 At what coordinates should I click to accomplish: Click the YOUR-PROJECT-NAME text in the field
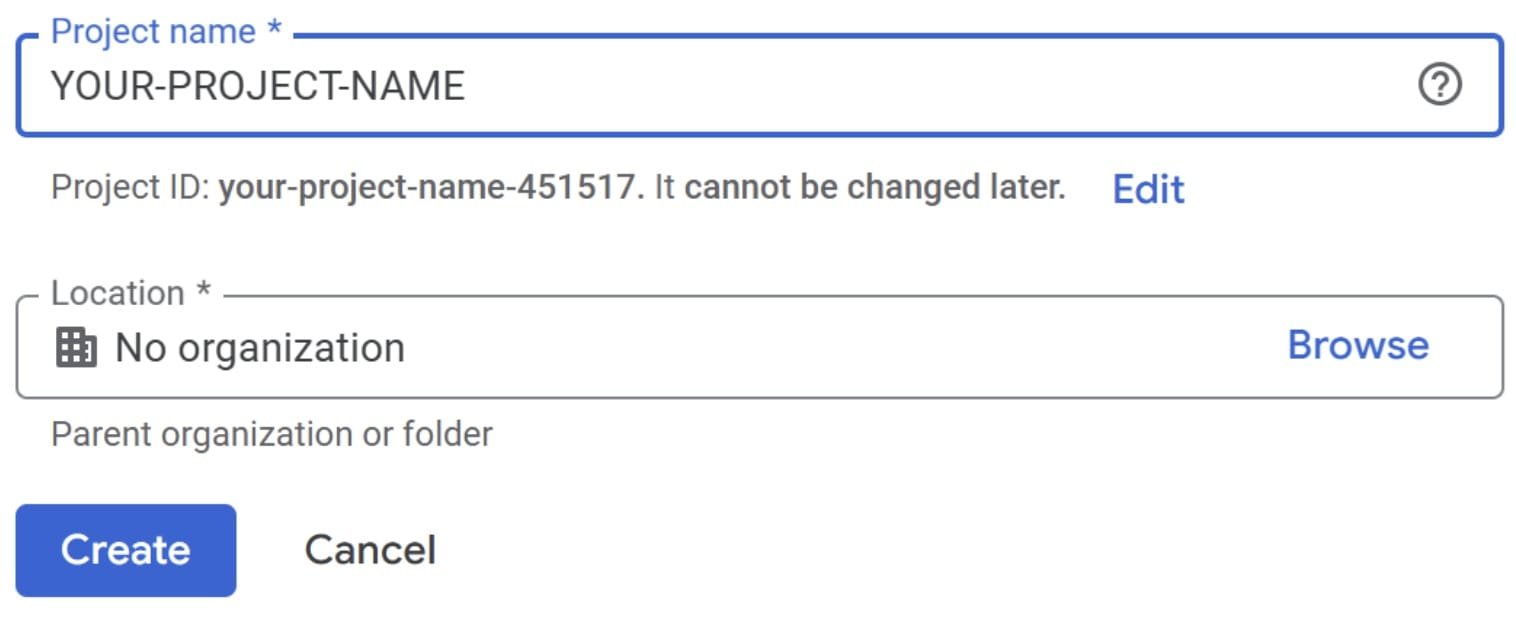tap(258, 87)
